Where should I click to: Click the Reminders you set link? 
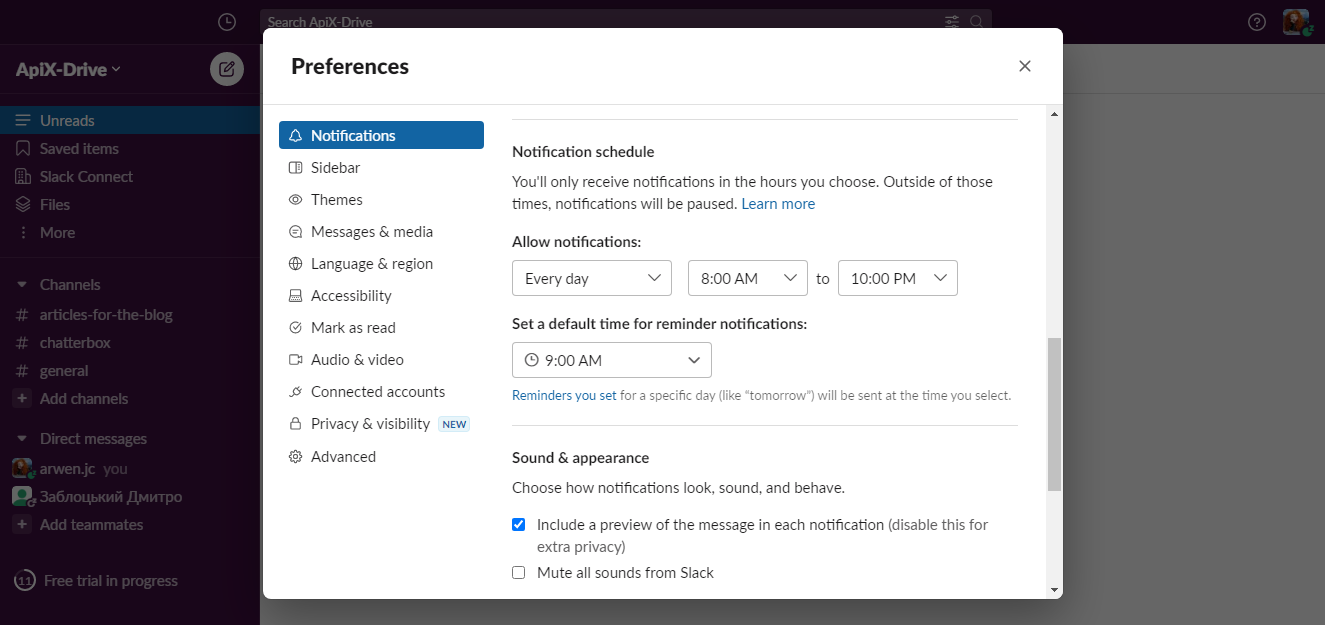pyautogui.click(x=564, y=395)
